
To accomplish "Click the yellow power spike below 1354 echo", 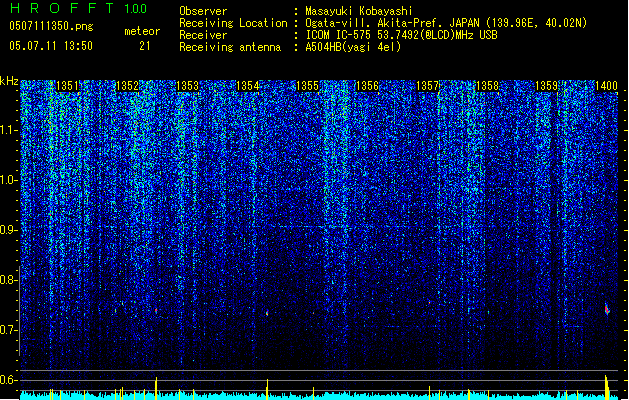I will pyautogui.click(x=267, y=389).
